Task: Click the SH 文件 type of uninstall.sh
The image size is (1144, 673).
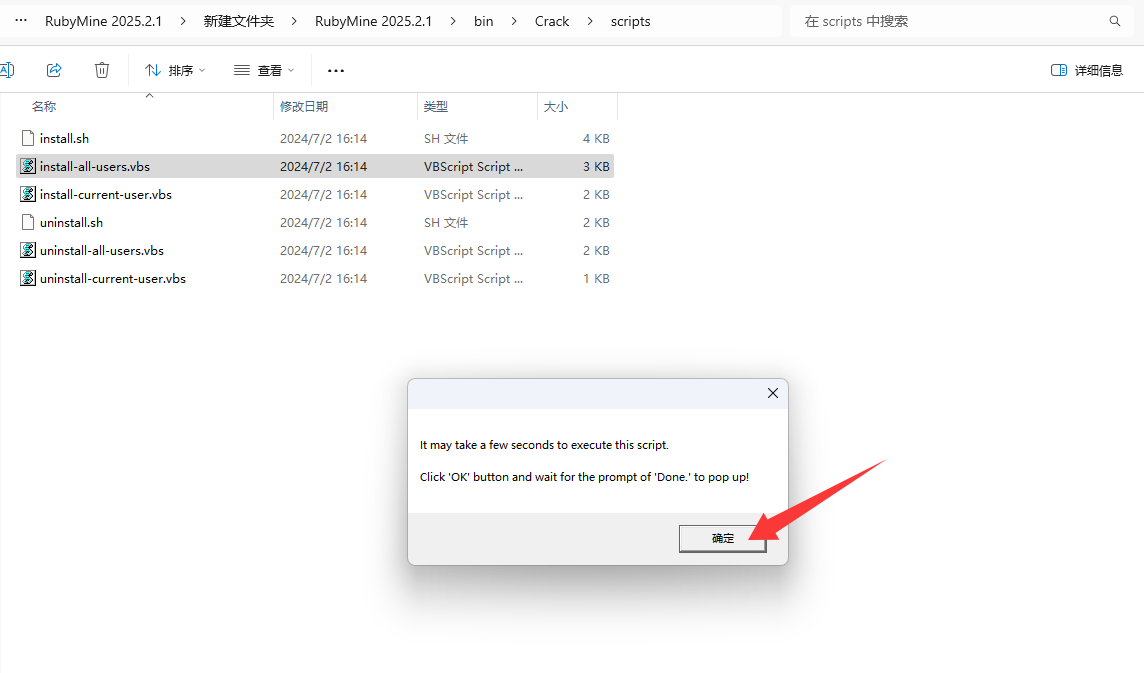Action: click(x=446, y=223)
